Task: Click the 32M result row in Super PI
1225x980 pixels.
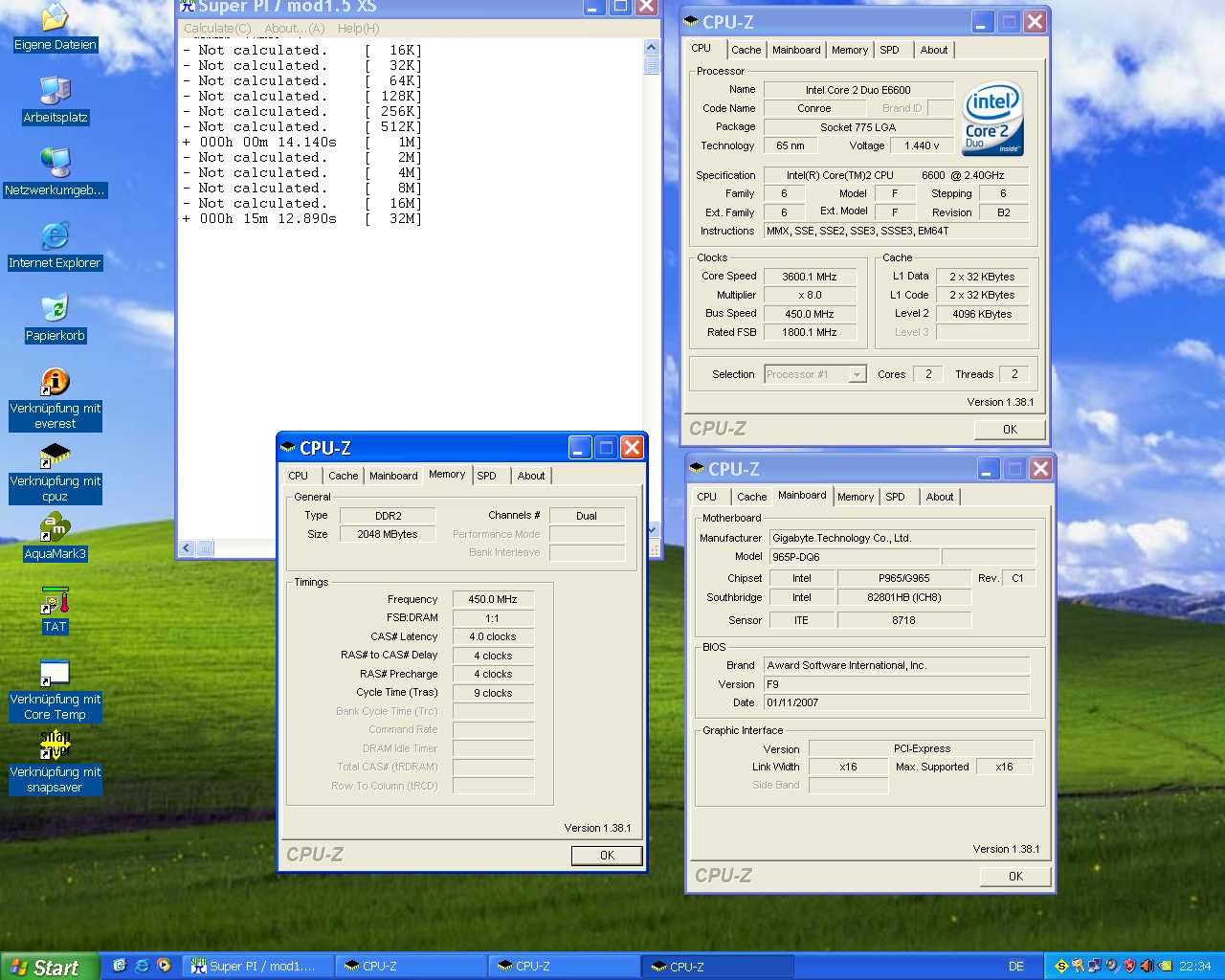Action: point(301,219)
